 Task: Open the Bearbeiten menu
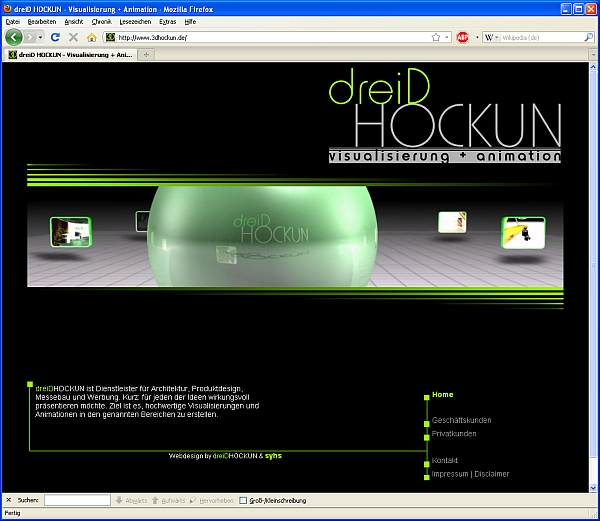click(x=42, y=22)
